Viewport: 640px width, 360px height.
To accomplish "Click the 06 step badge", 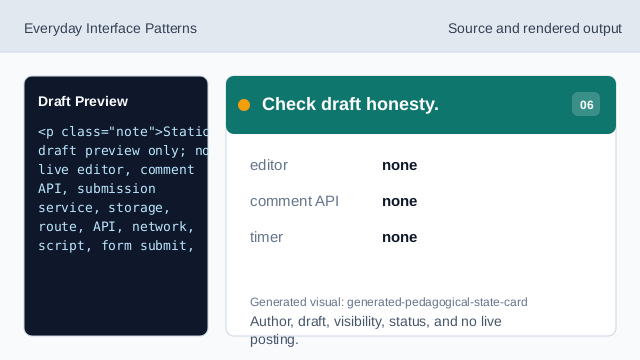I will pyautogui.click(x=586, y=104).
